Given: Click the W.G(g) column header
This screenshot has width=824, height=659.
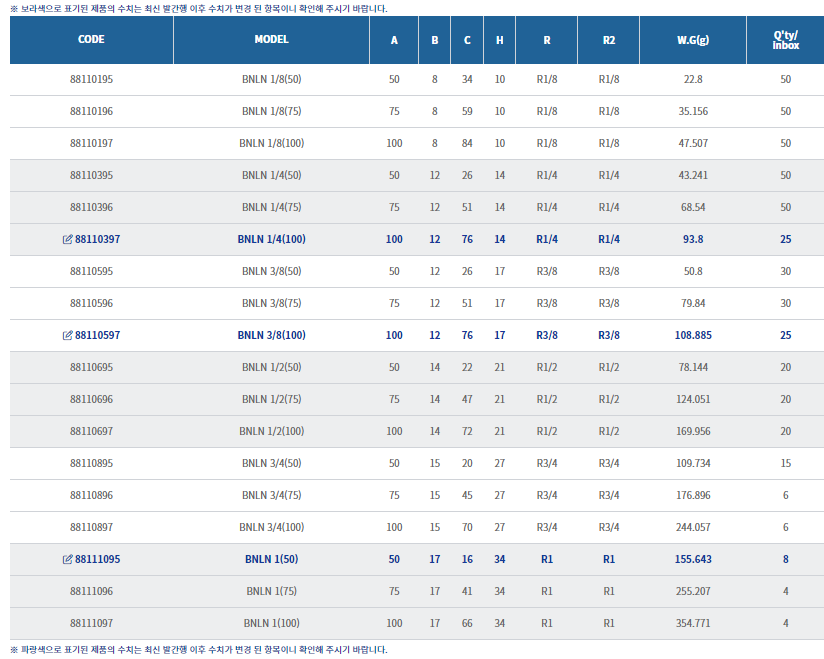Looking at the screenshot, I should point(692,41).
